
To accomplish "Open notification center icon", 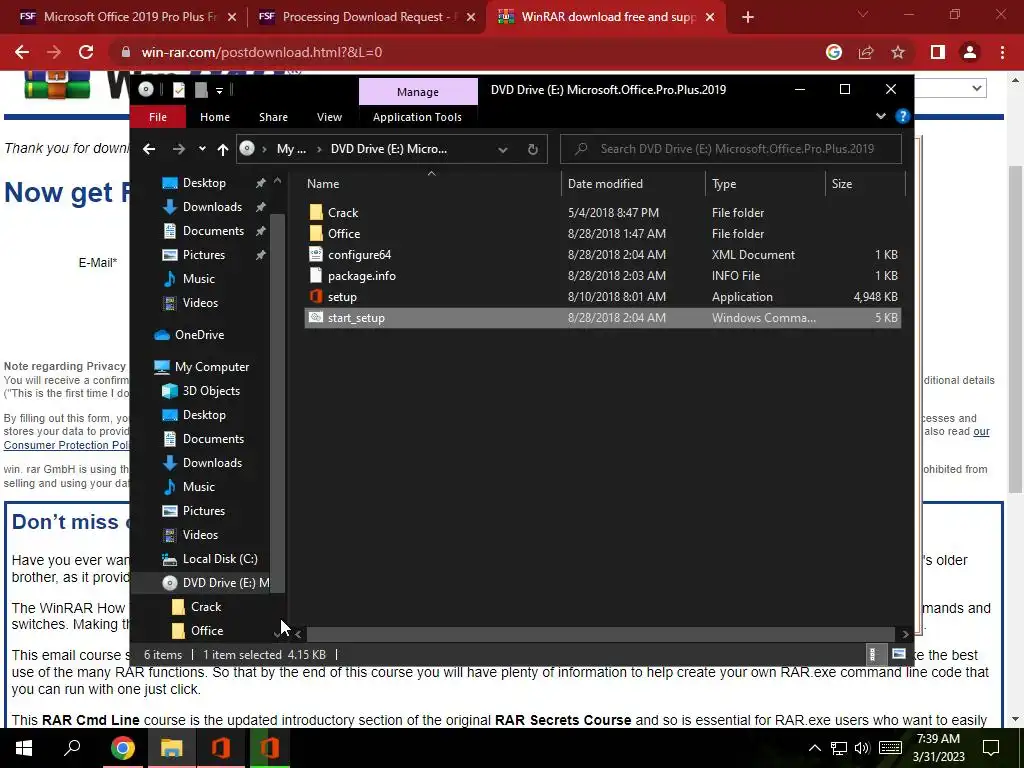I will click(991, 748).
